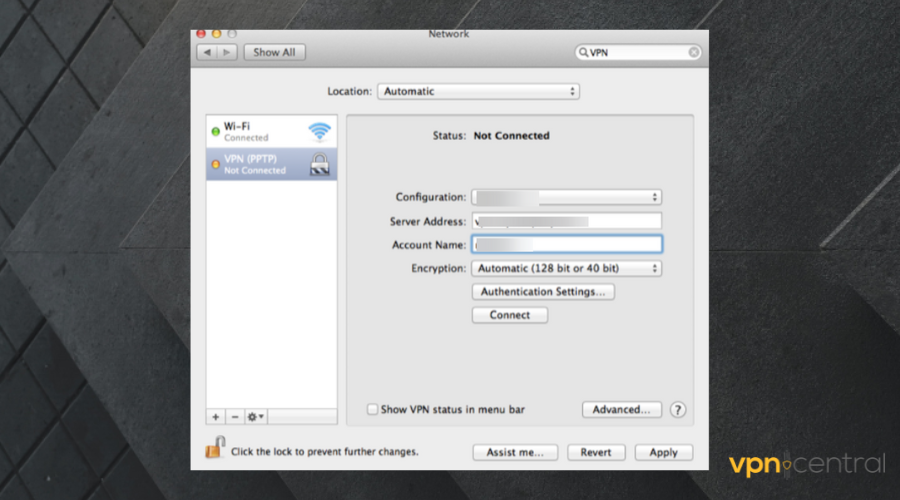Enable Show VPN status in menu bar

click(x=373, y=409)
